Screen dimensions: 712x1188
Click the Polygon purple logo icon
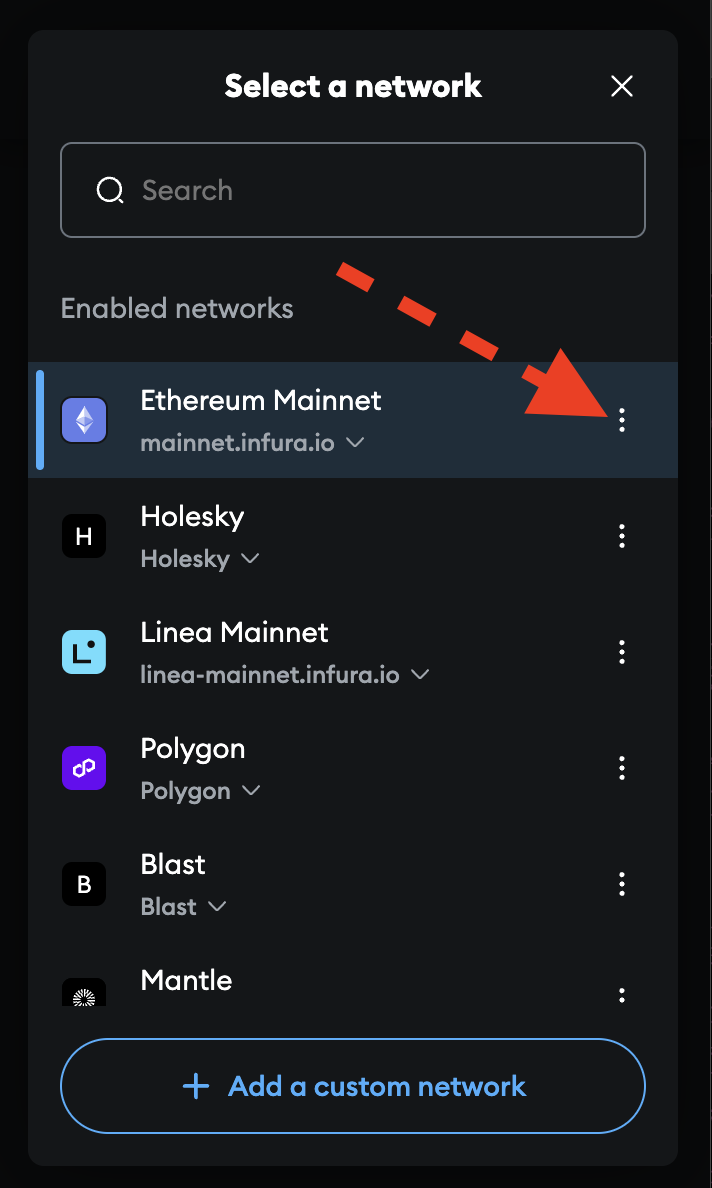pos(84,768)
